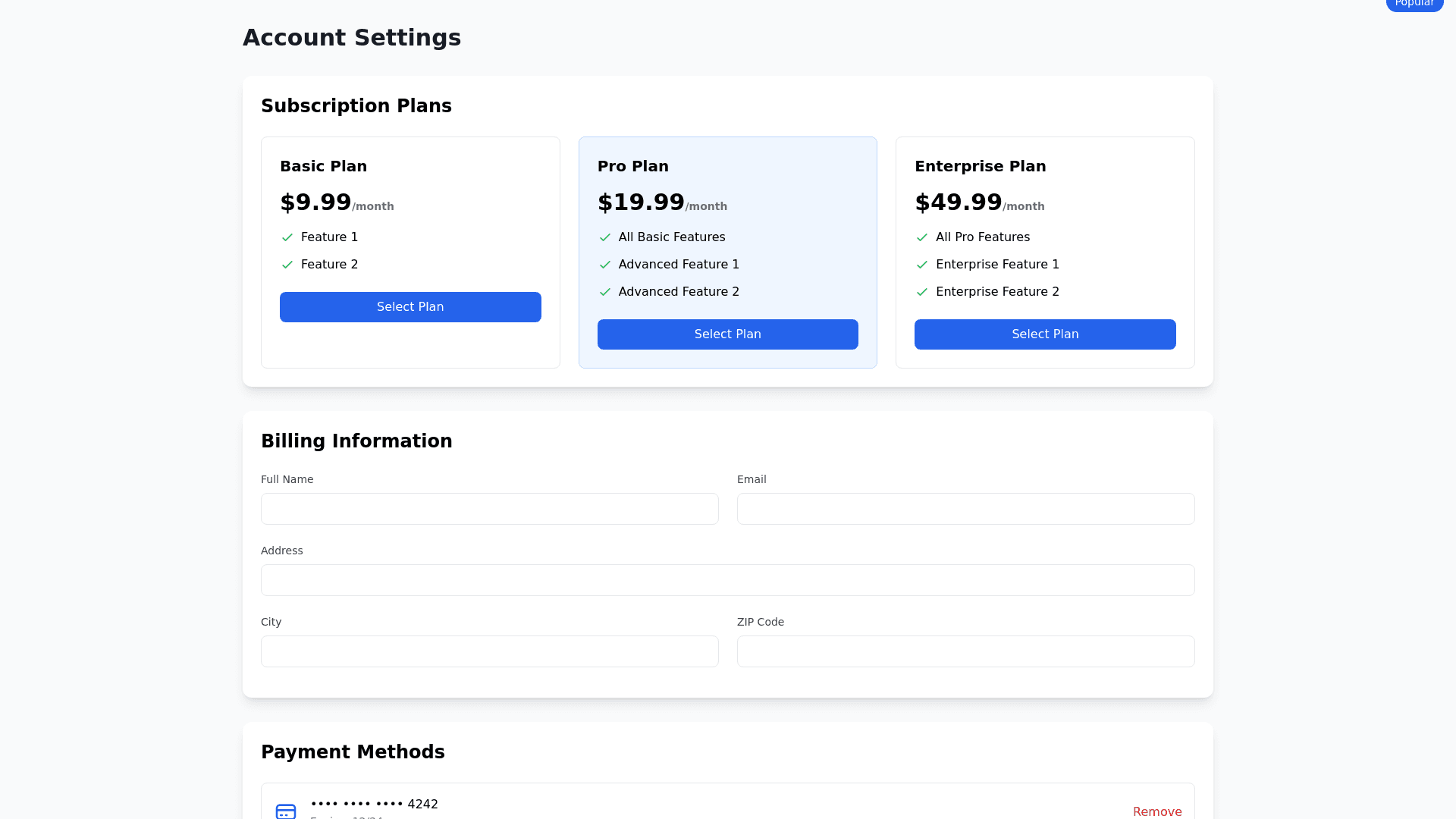Click the checkmark beside Enterprise Feature 2

[922, 292]
